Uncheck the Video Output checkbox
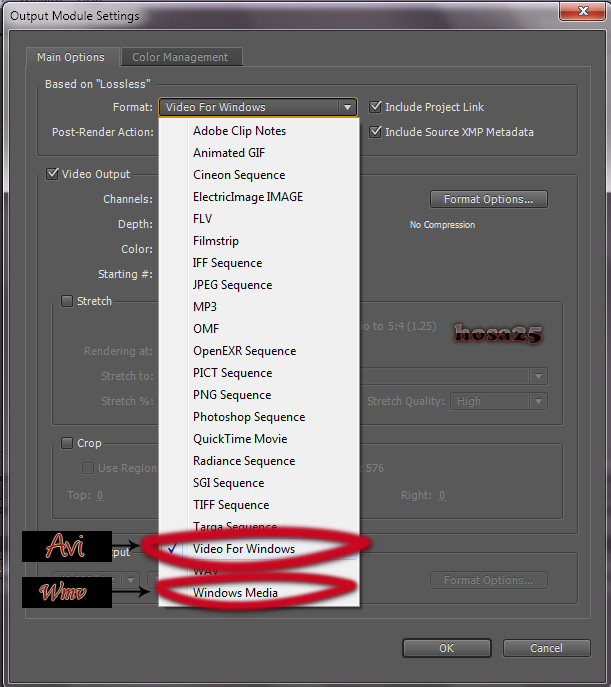 pyautogui.click(x=52, y=174)
